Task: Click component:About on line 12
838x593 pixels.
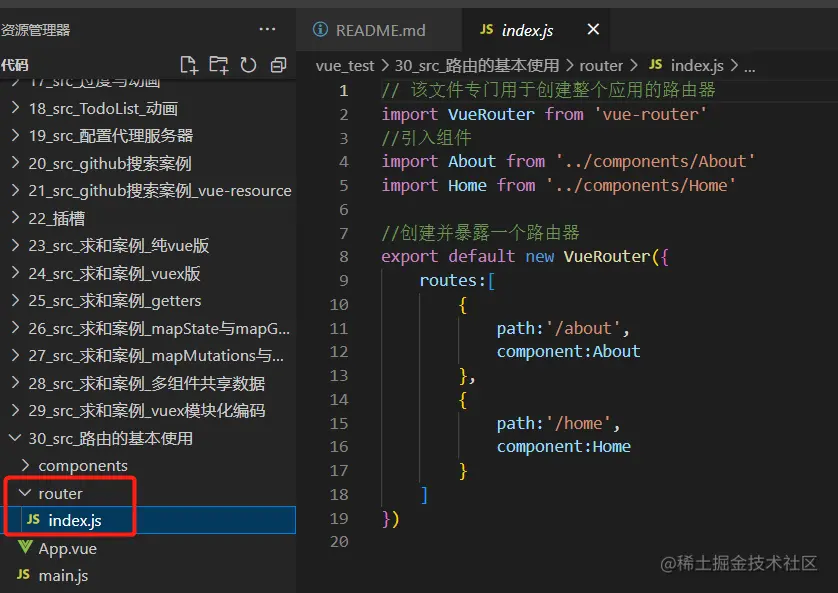Action: (x=569, y=352)
